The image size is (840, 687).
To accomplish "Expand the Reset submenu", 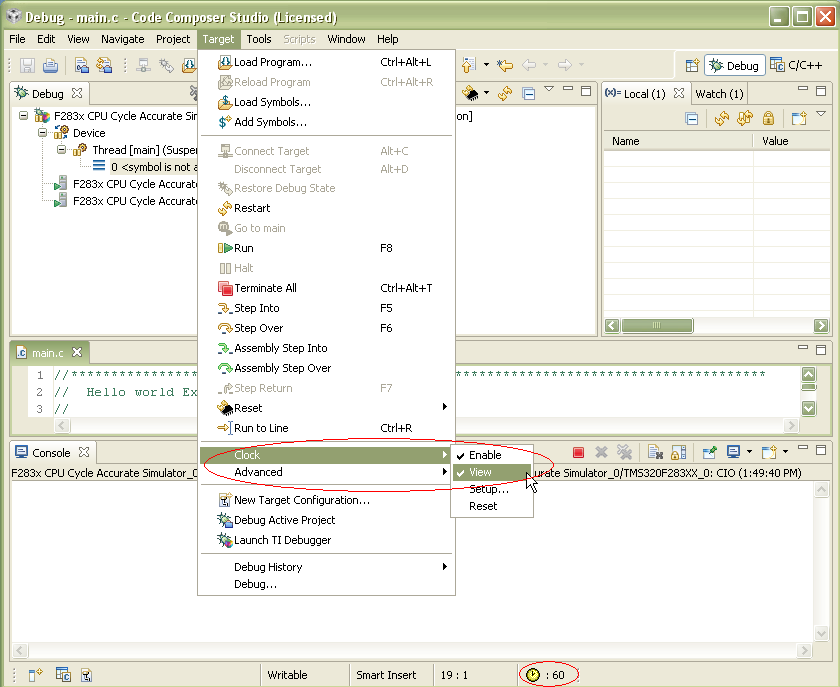I will click(x=326, y=408).
